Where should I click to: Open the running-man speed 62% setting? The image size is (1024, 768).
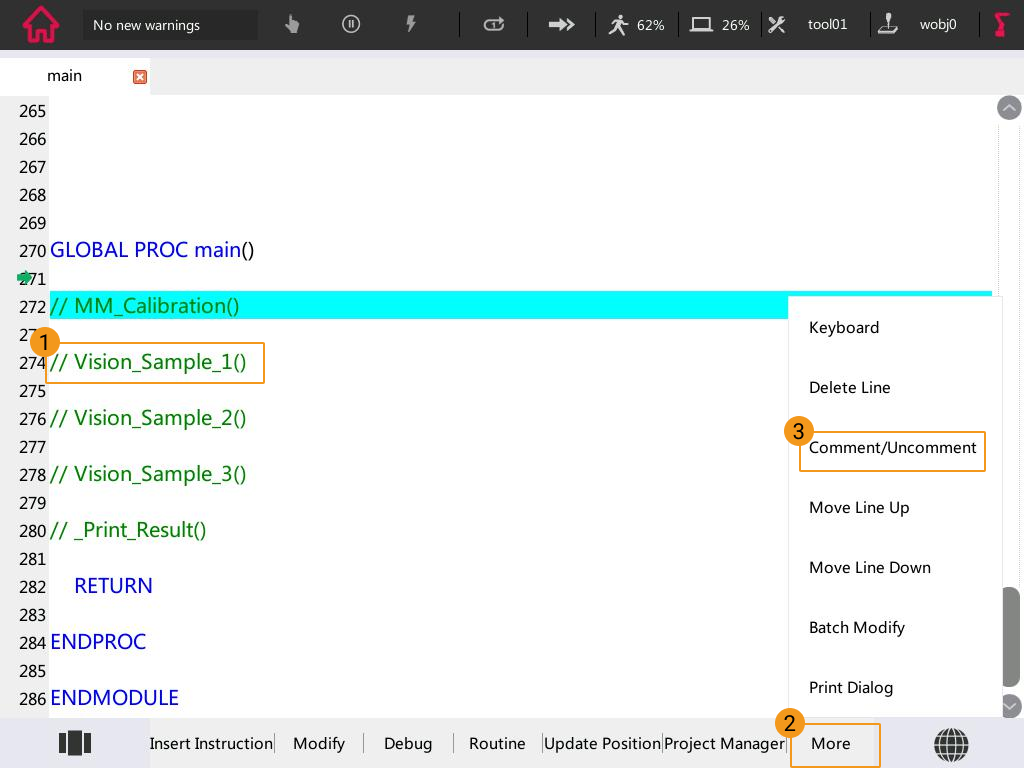coord(636,25)
